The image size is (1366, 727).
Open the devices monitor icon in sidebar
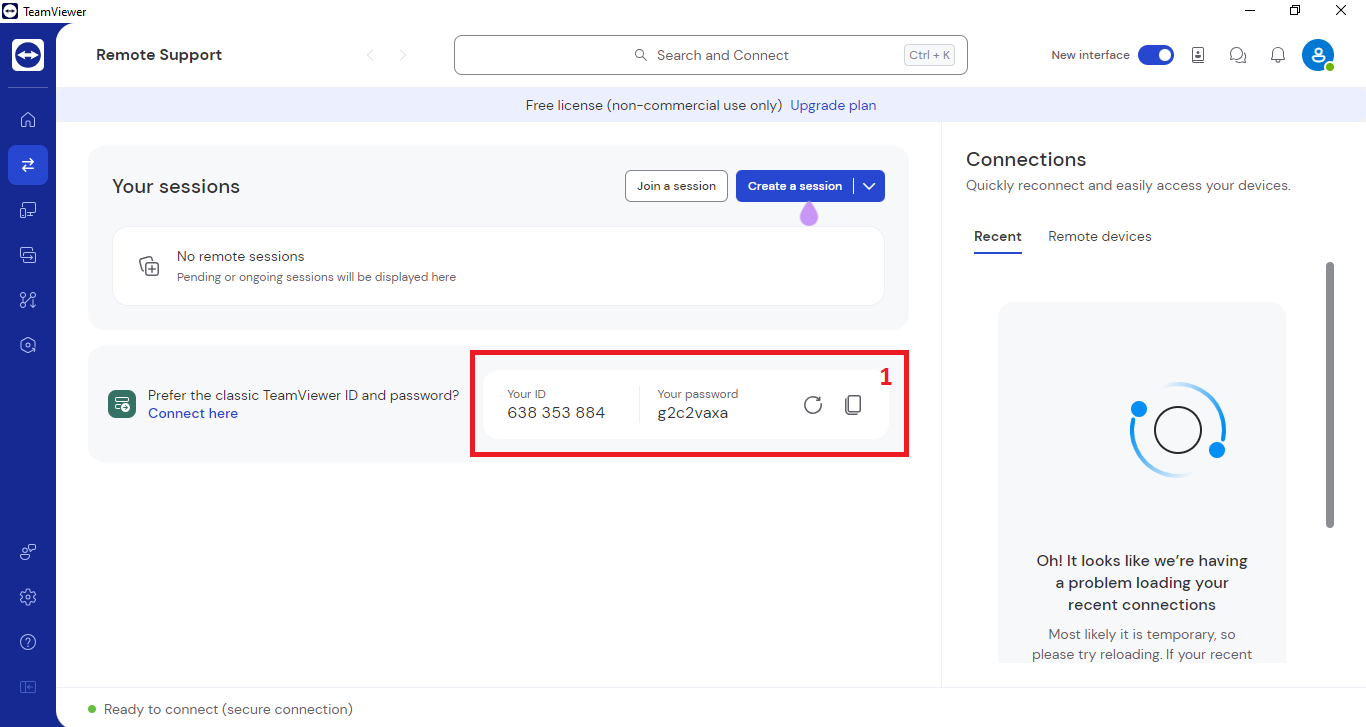point(28,210)
